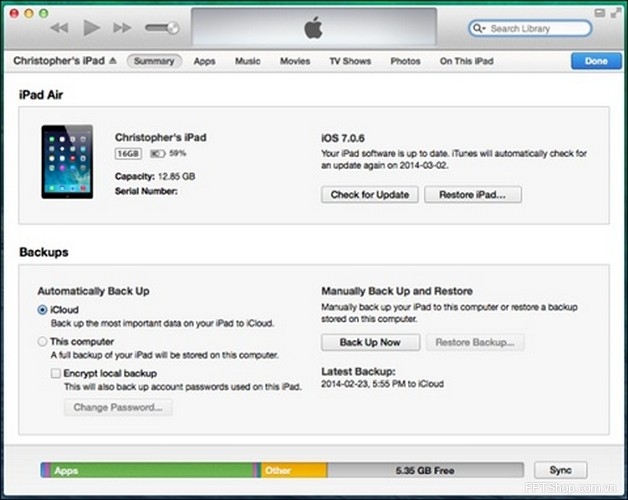Screen dimensions: 628x500
Task: Enable Encrypt local backup checkbox
Action: (x=56, y=373)
